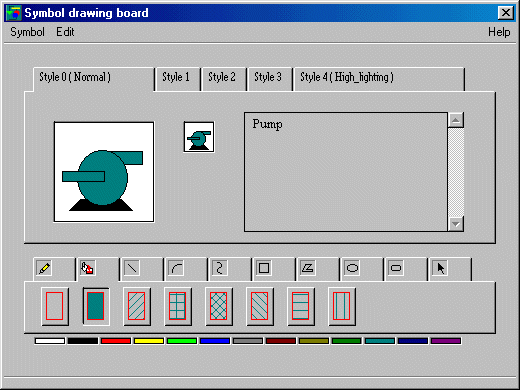Activate the curved spline tool
This screenshot has height=390, width=520.
pos(220,268)
